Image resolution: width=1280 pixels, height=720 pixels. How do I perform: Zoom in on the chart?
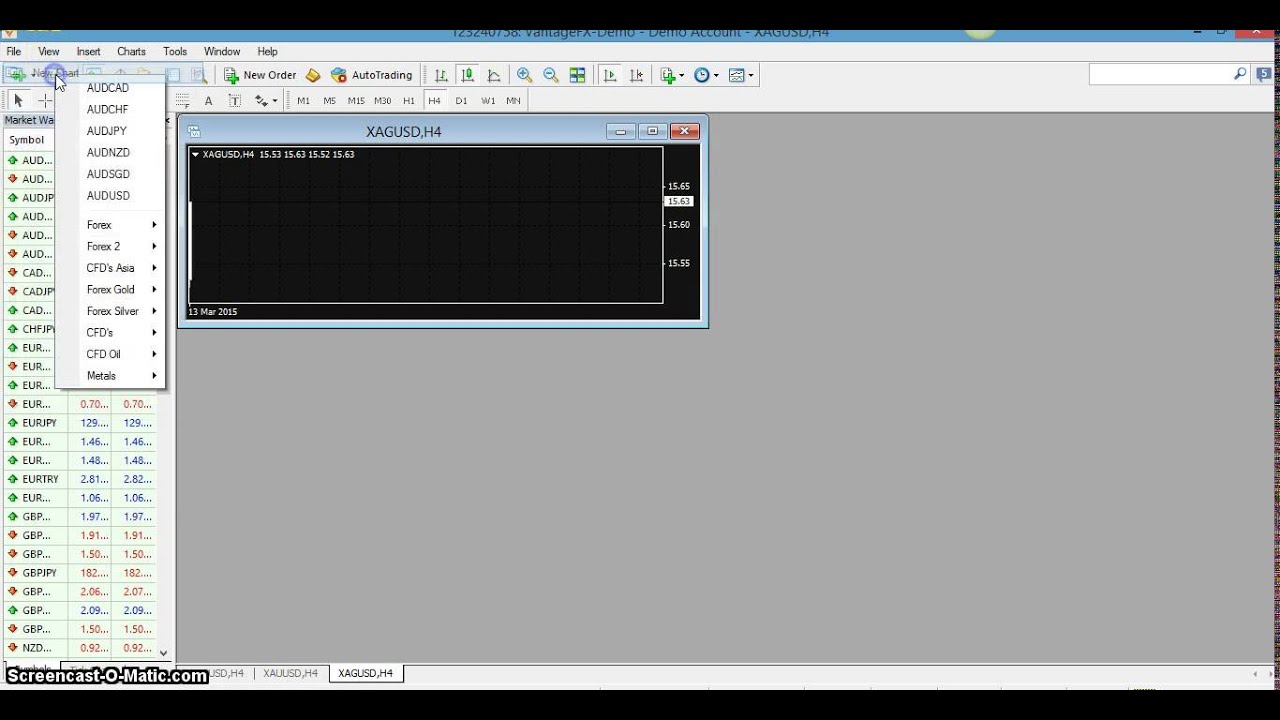click(524, 75)
